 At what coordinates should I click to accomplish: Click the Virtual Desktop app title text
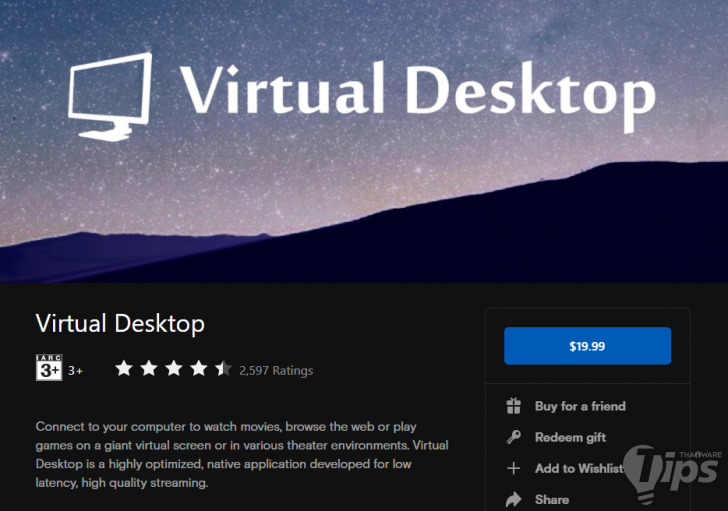120,323
